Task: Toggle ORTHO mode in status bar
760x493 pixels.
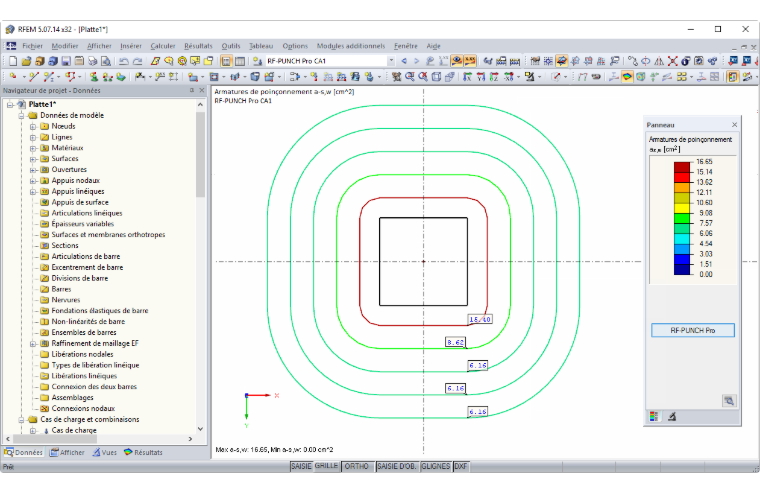Action: pos(357,466)
